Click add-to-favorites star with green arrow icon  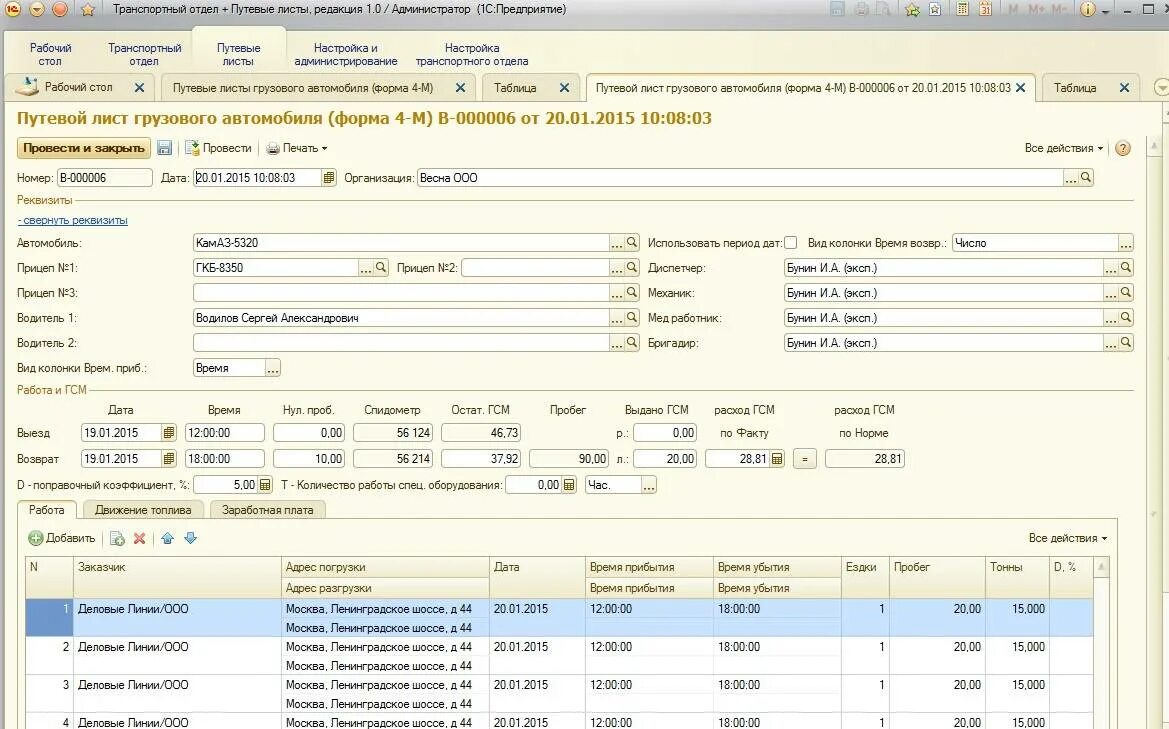click(912, 10)
